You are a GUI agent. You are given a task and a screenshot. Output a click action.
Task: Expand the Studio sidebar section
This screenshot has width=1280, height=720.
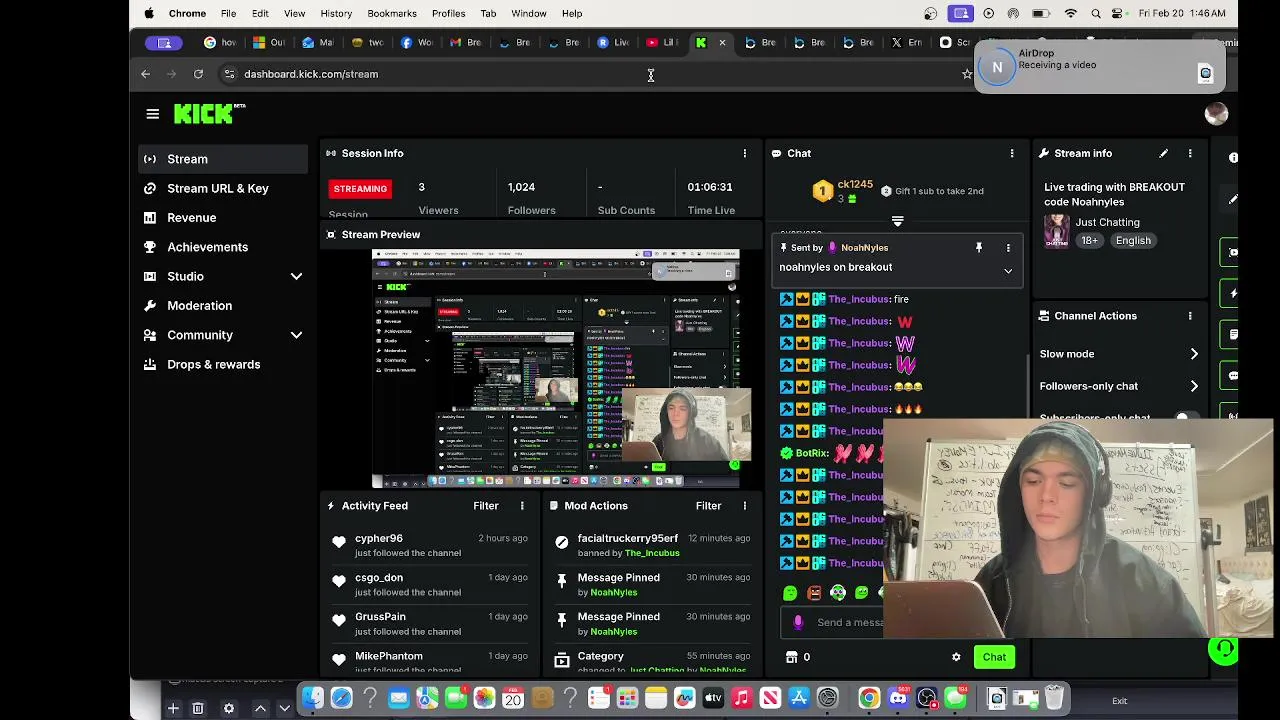[296, 276]
